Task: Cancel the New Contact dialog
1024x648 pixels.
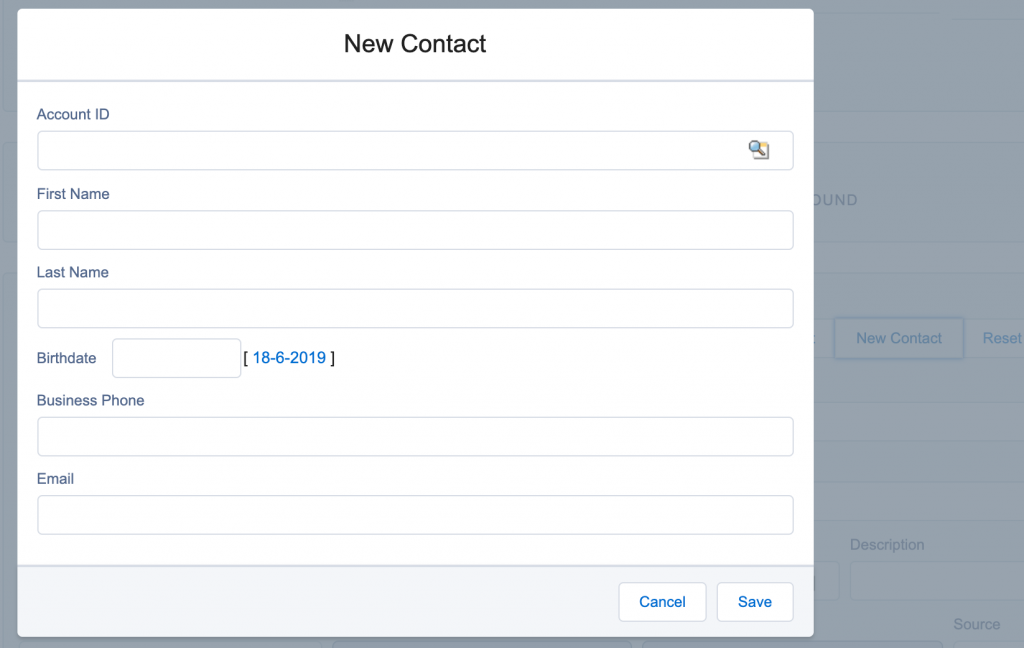Action: coord(662,601)
